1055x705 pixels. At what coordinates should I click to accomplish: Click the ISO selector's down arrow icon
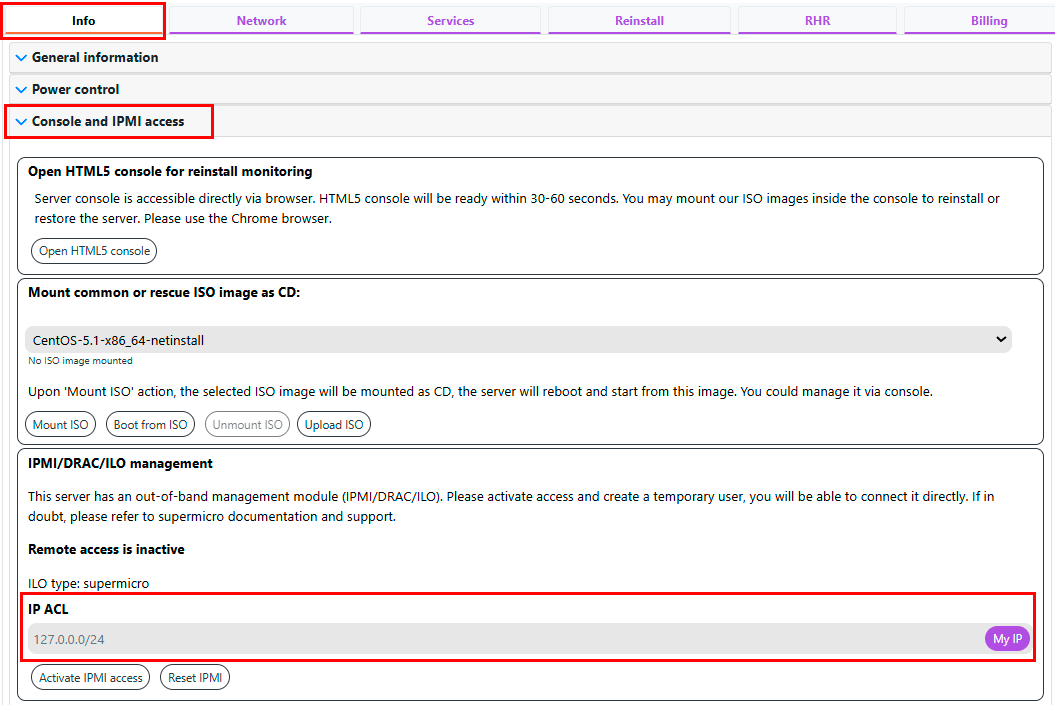tap(1001, 340)
